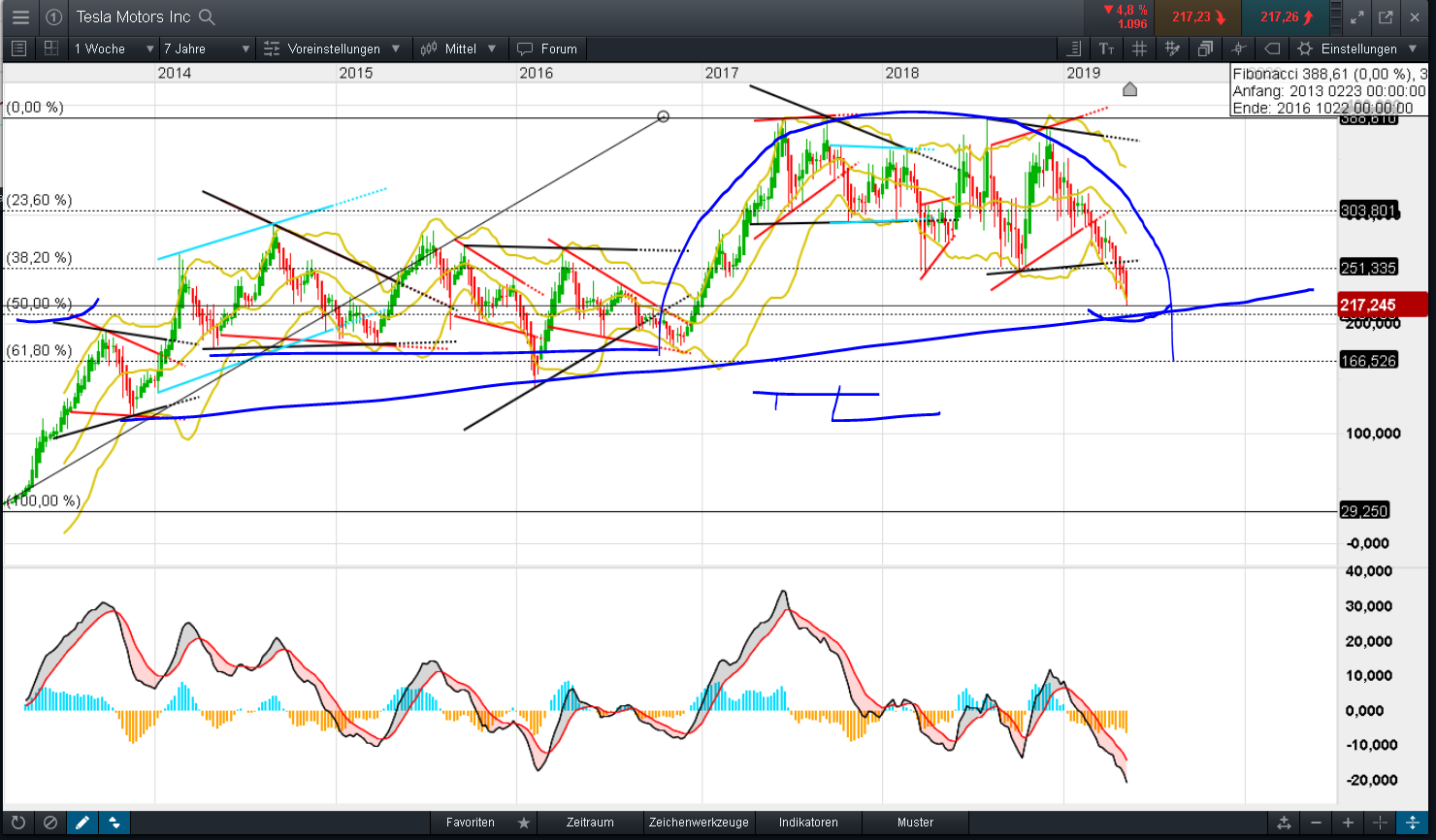1436x840 pixels.
Task: Open the list view icon in toolbar
Action: pyautogui.click(x=16, y=48)
